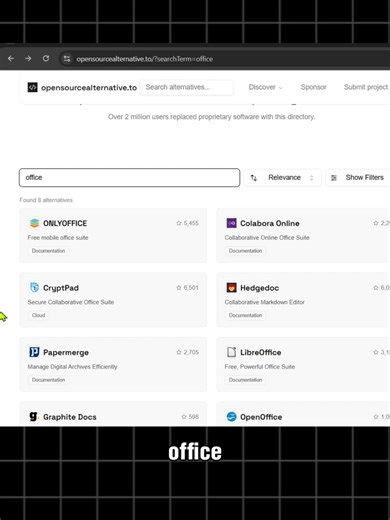This screenshot has width=390, height=520.
Task: Open the Submit project page
Action: click(x=366, y=87)
